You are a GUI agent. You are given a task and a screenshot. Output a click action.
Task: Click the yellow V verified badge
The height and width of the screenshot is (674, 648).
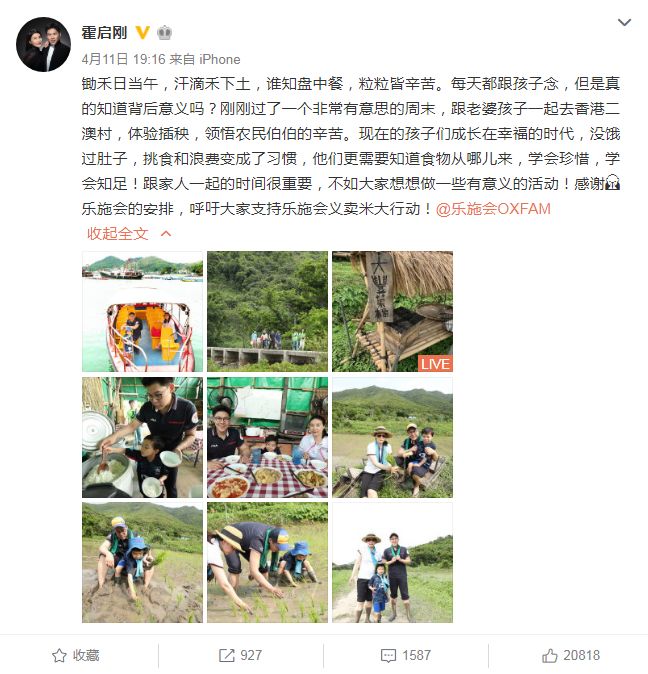coord(142,33)
